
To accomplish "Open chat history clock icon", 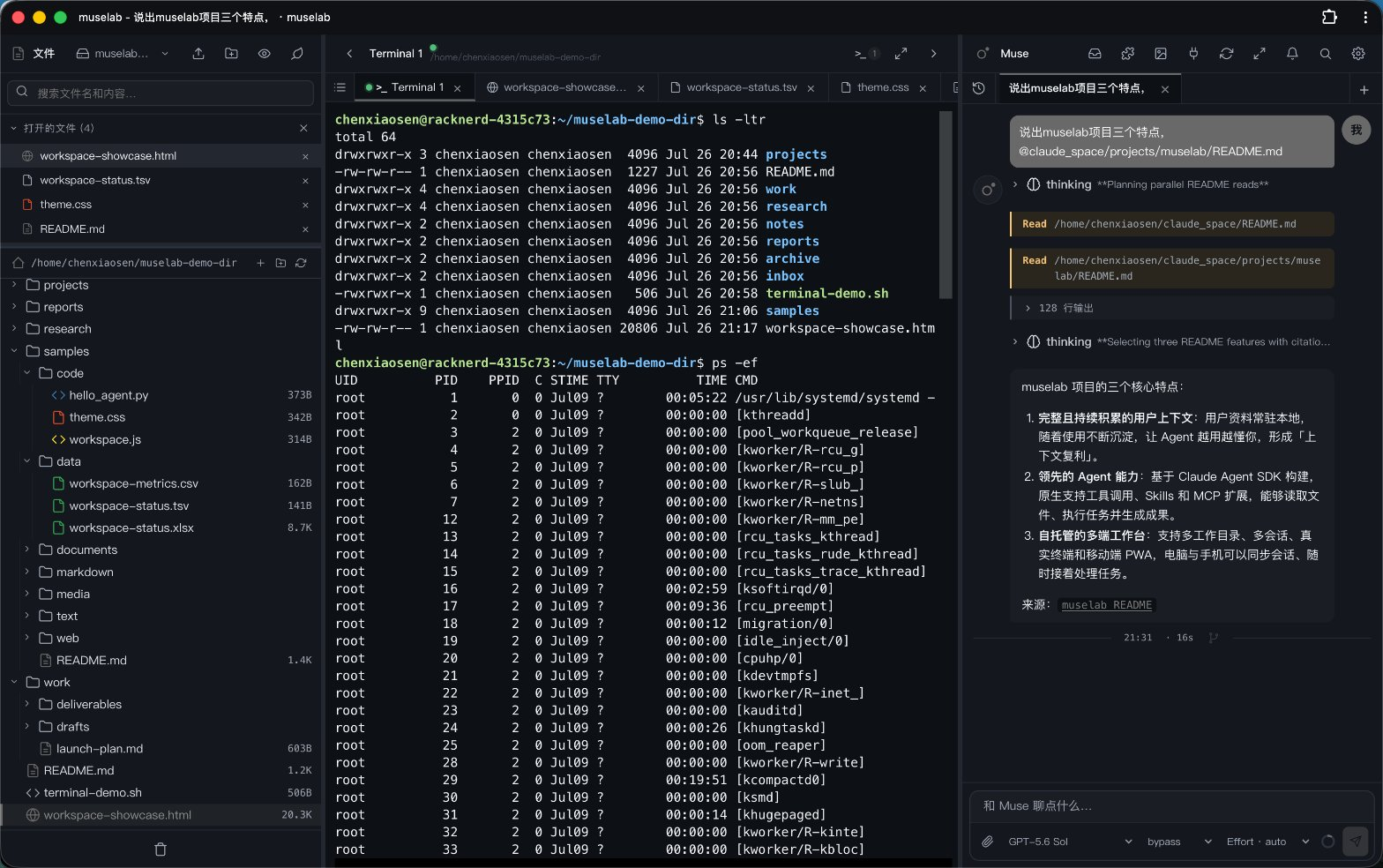I will 978,88.
